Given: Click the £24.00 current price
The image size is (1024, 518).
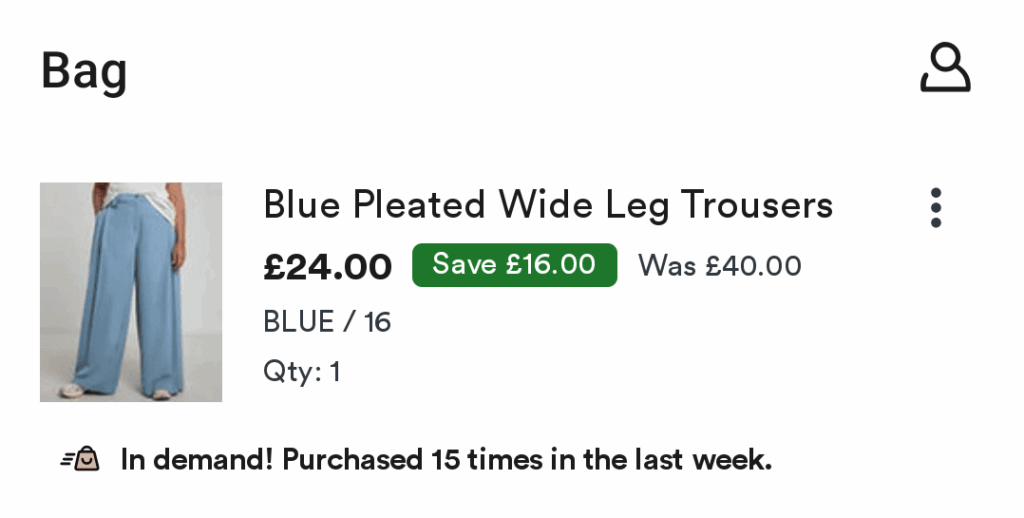Looking at the screenshot, I should (328, 267).
